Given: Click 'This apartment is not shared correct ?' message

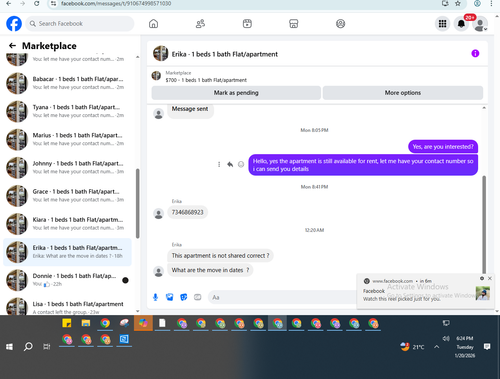Looking at the screenshot, I should click(x=220, y=256).
